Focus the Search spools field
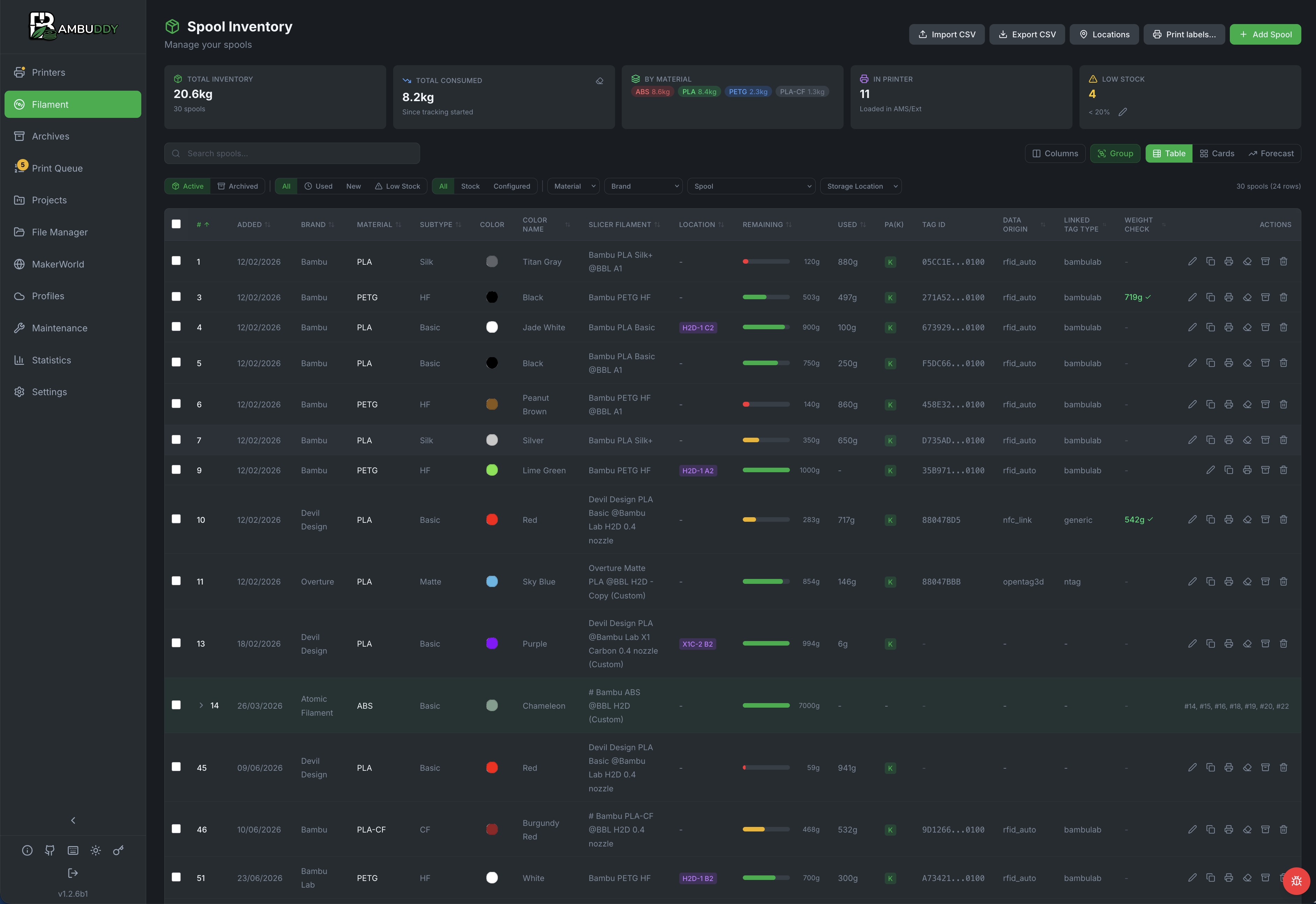 coord(292,153)
